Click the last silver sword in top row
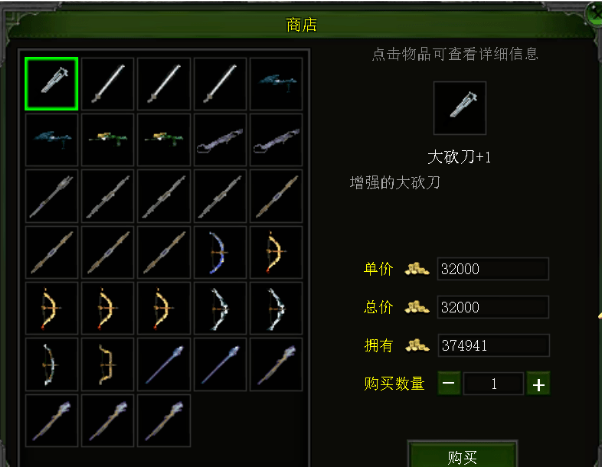 point(220,84)
